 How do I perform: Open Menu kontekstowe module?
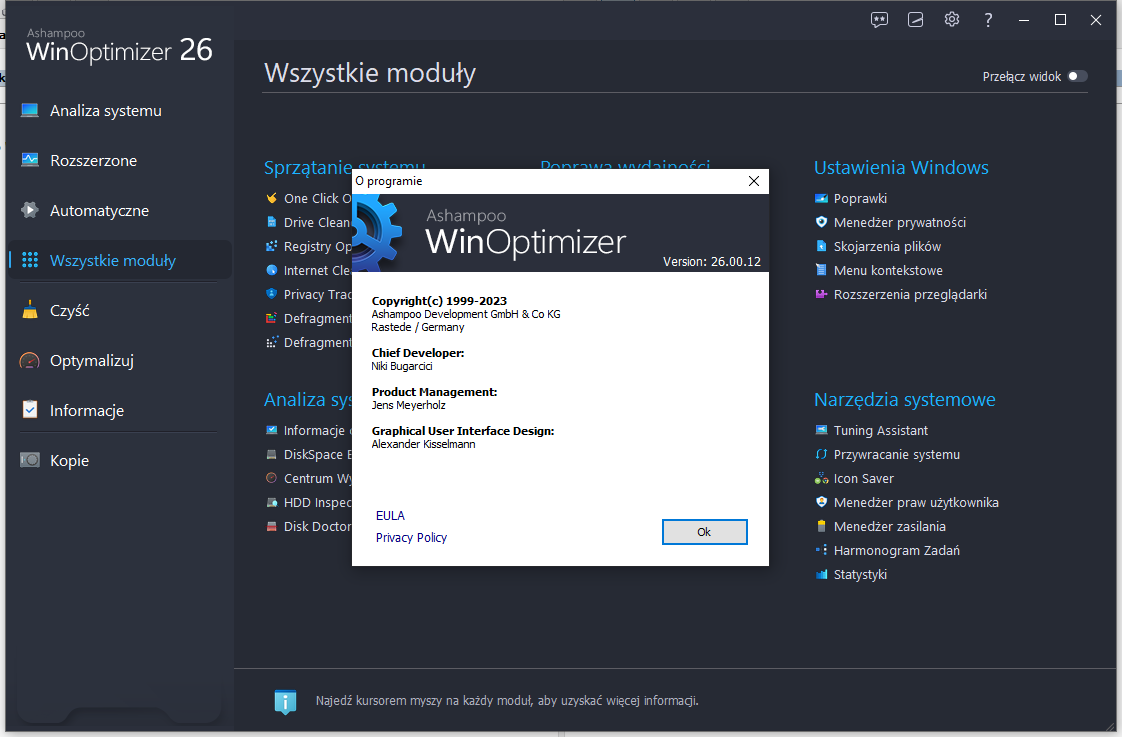pyautogui.click(x=888, y=270)
